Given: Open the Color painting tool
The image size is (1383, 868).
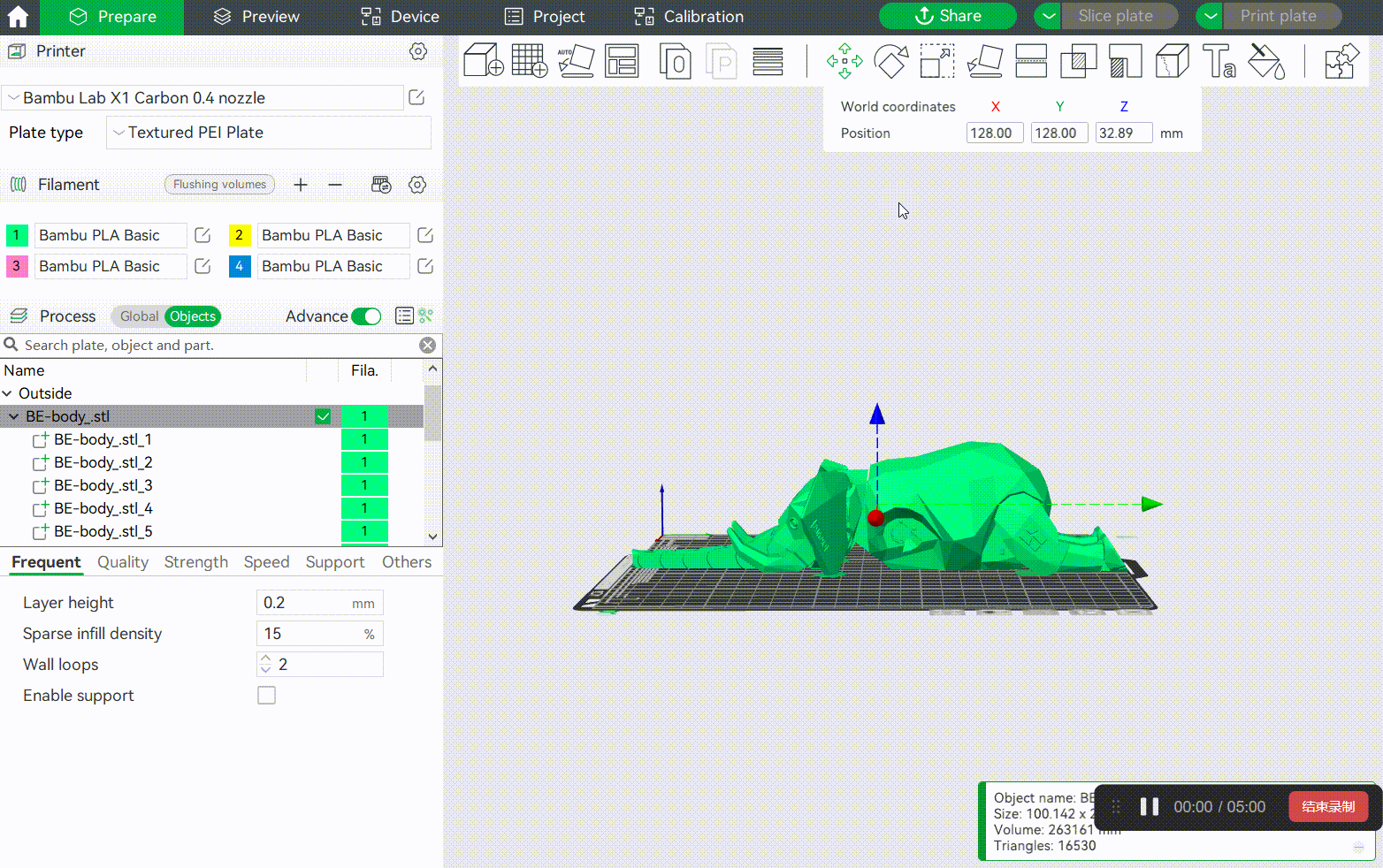Looking at the screenshot, I should [1266, 61].
